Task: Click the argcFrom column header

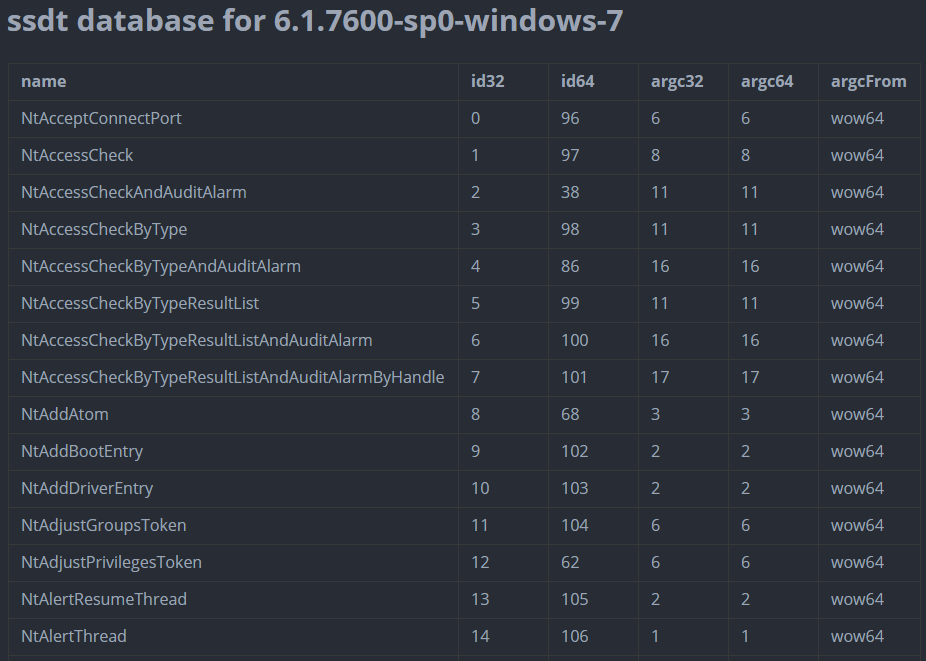Action: click(x=868, y=82)
